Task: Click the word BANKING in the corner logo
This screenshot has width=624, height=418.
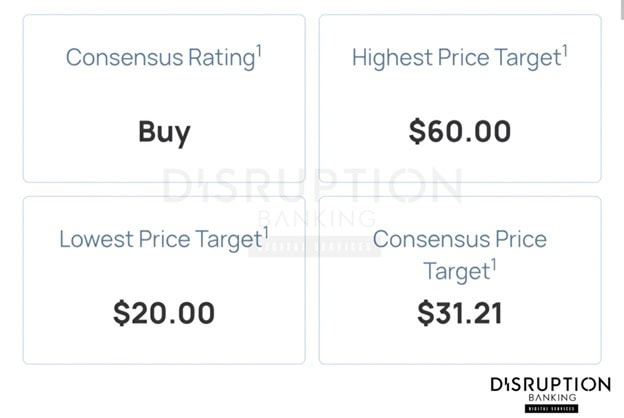Action: (x=550, y=399)
